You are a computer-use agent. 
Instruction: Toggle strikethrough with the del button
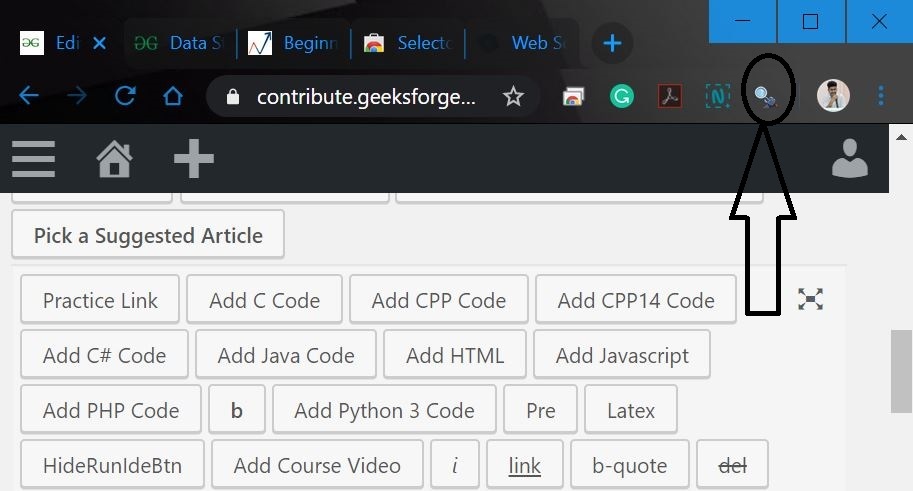tap(733, 466)
